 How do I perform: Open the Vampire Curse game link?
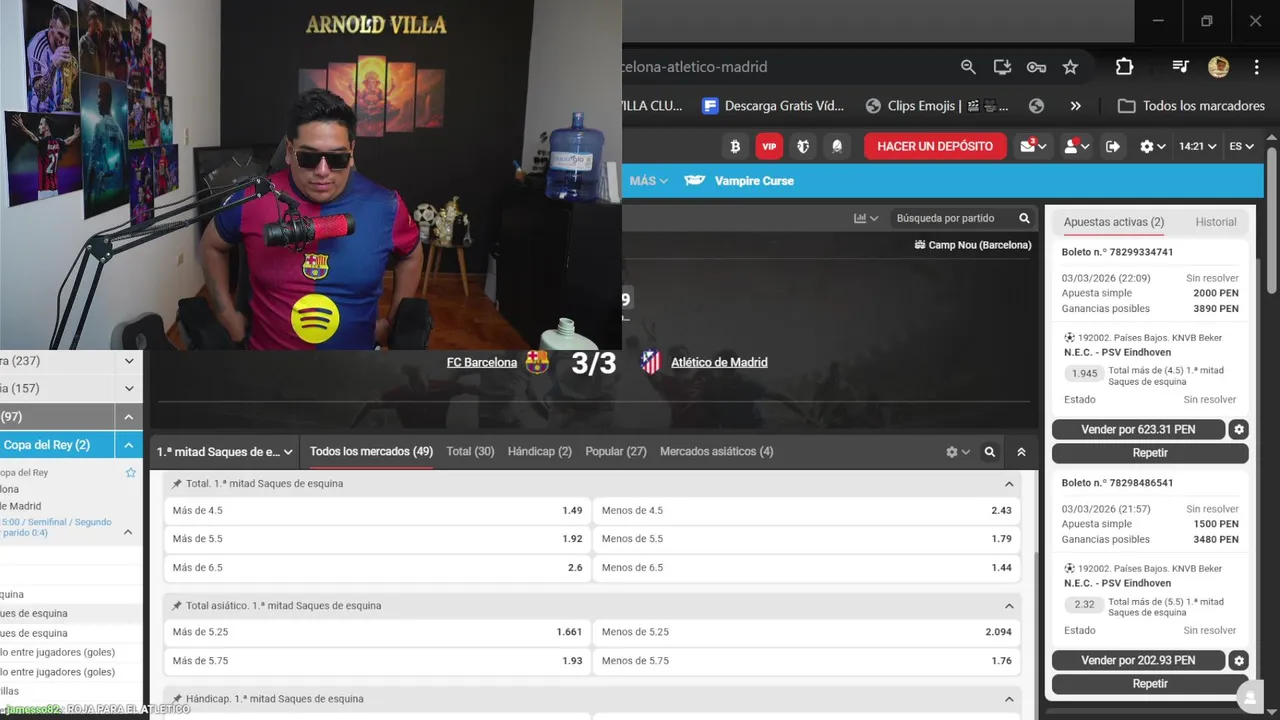(739, 181)
